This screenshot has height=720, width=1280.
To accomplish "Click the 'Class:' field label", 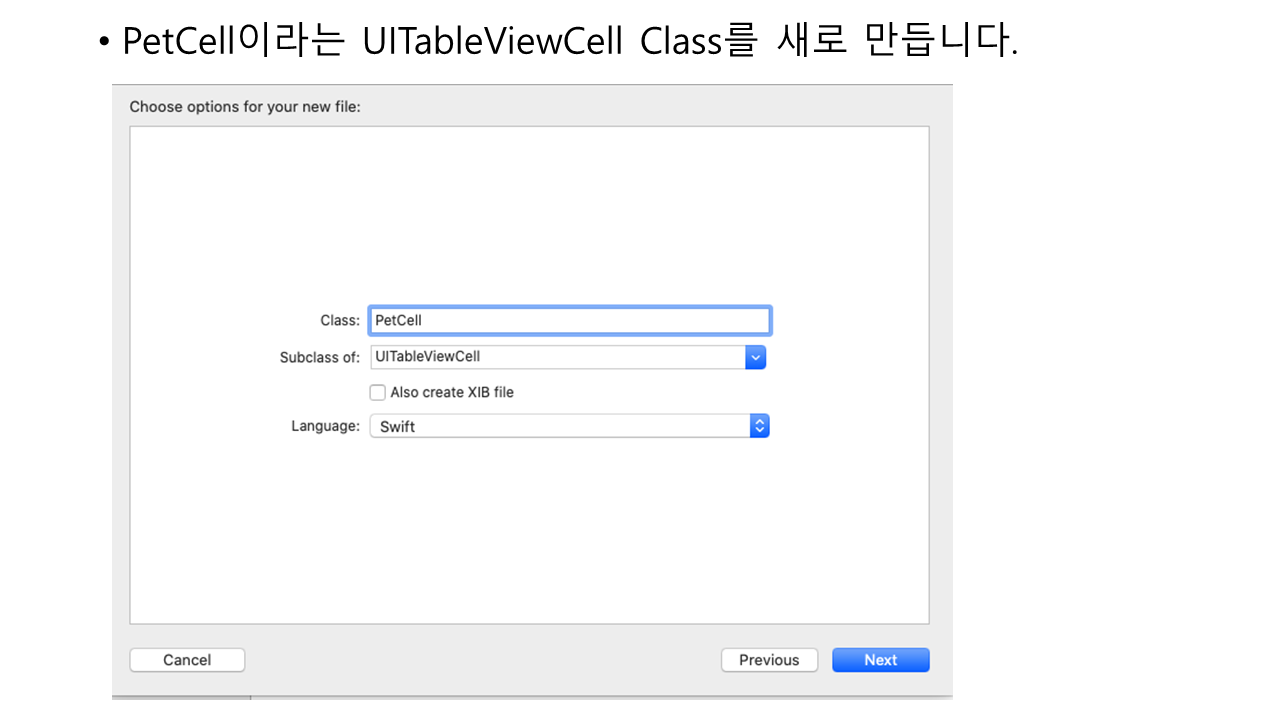I will 340,321.
